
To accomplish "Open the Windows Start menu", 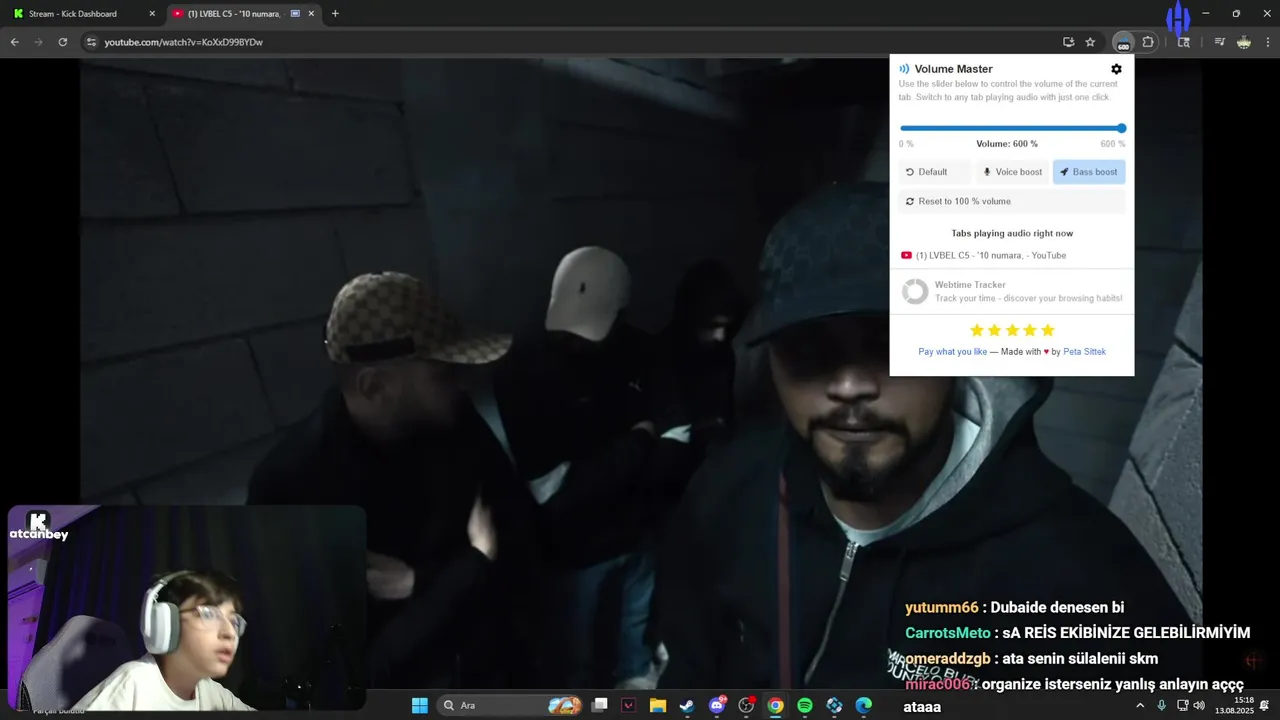I will point(420,705).
